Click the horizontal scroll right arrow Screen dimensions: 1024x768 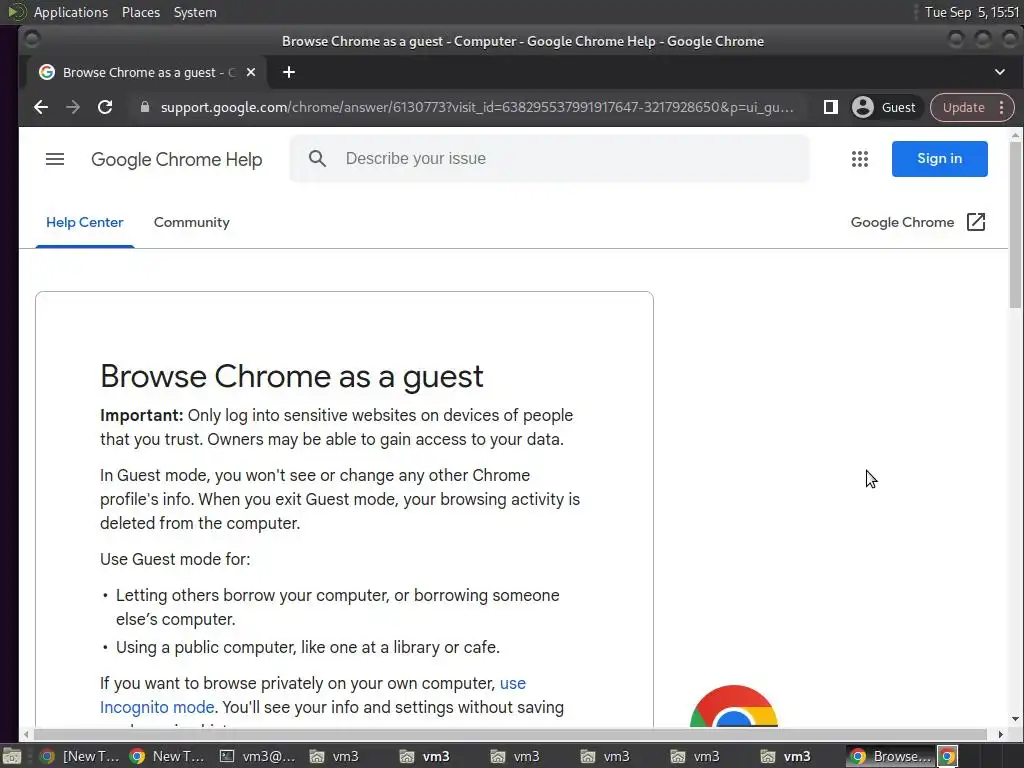pos(1000,735)
